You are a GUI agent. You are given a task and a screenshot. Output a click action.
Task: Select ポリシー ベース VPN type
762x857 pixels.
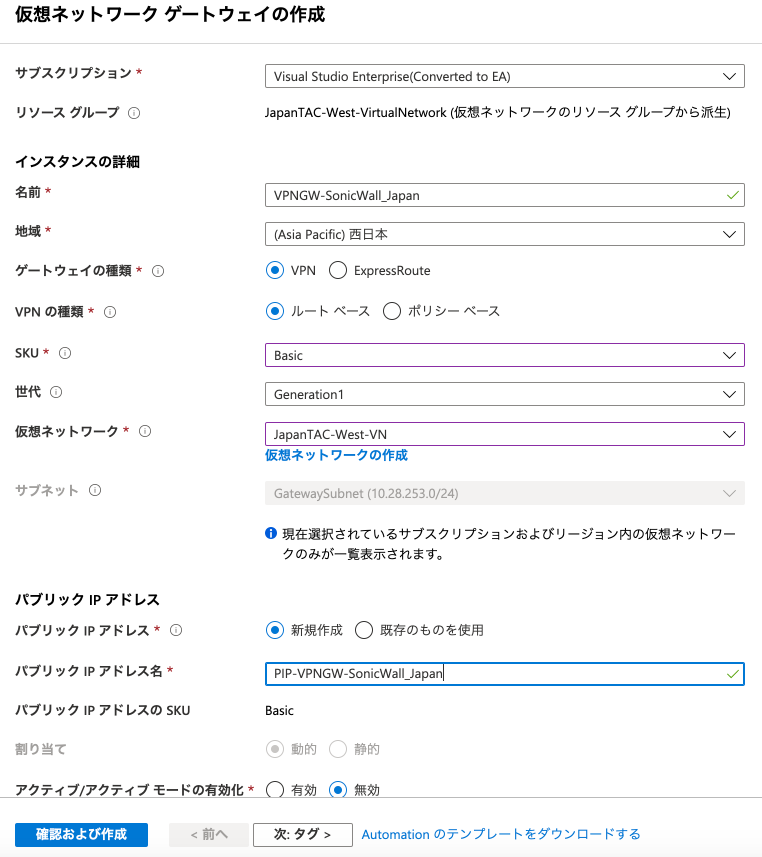pyautogui.click(x=392, y=311)
